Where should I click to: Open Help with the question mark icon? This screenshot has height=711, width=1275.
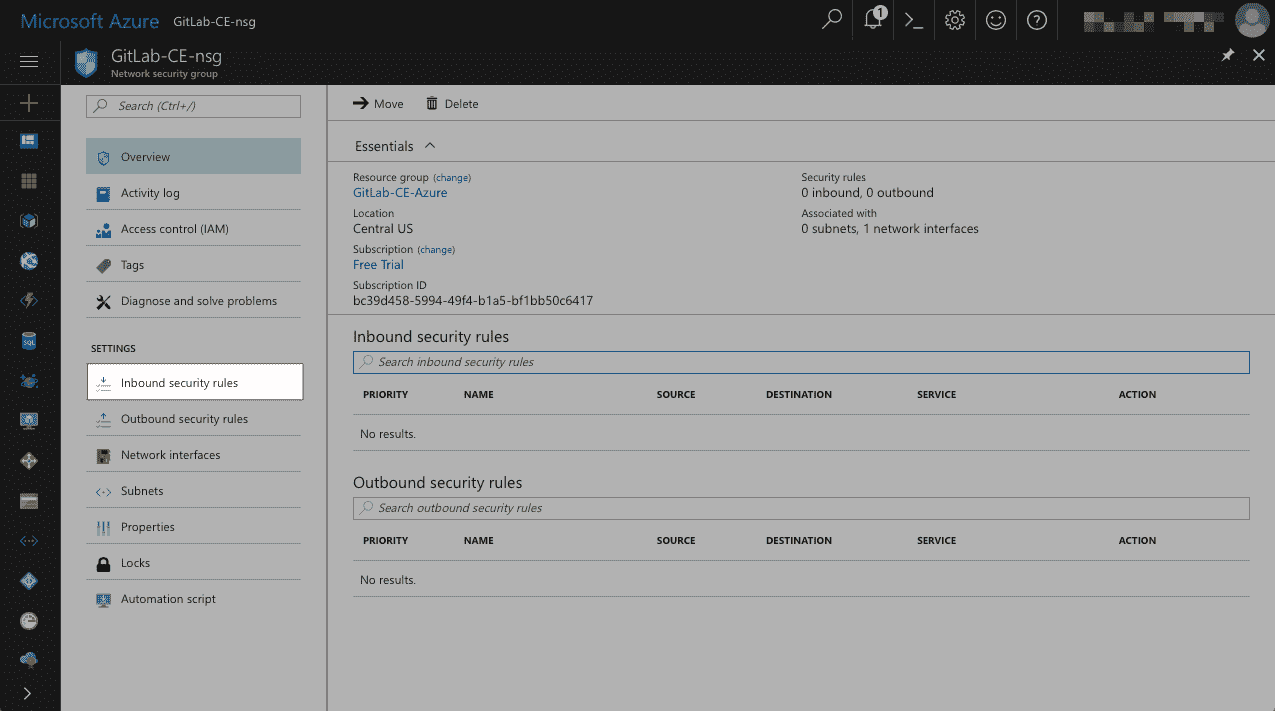pos(1036,20)
